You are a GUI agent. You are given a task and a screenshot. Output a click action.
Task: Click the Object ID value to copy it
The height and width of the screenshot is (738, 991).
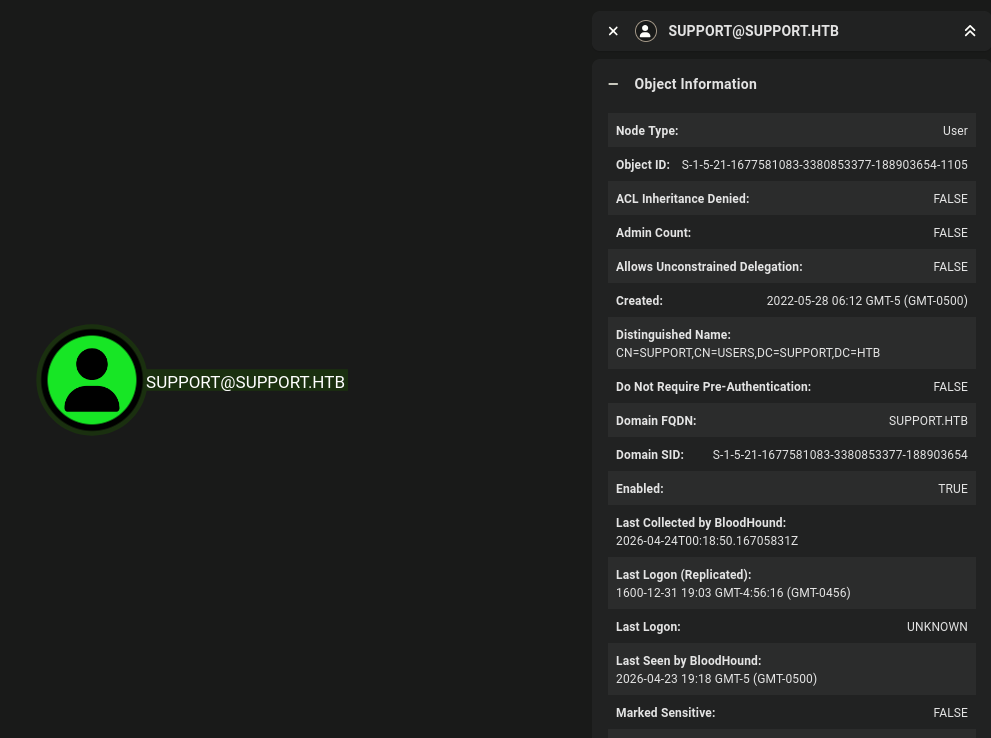click(824, 165)
